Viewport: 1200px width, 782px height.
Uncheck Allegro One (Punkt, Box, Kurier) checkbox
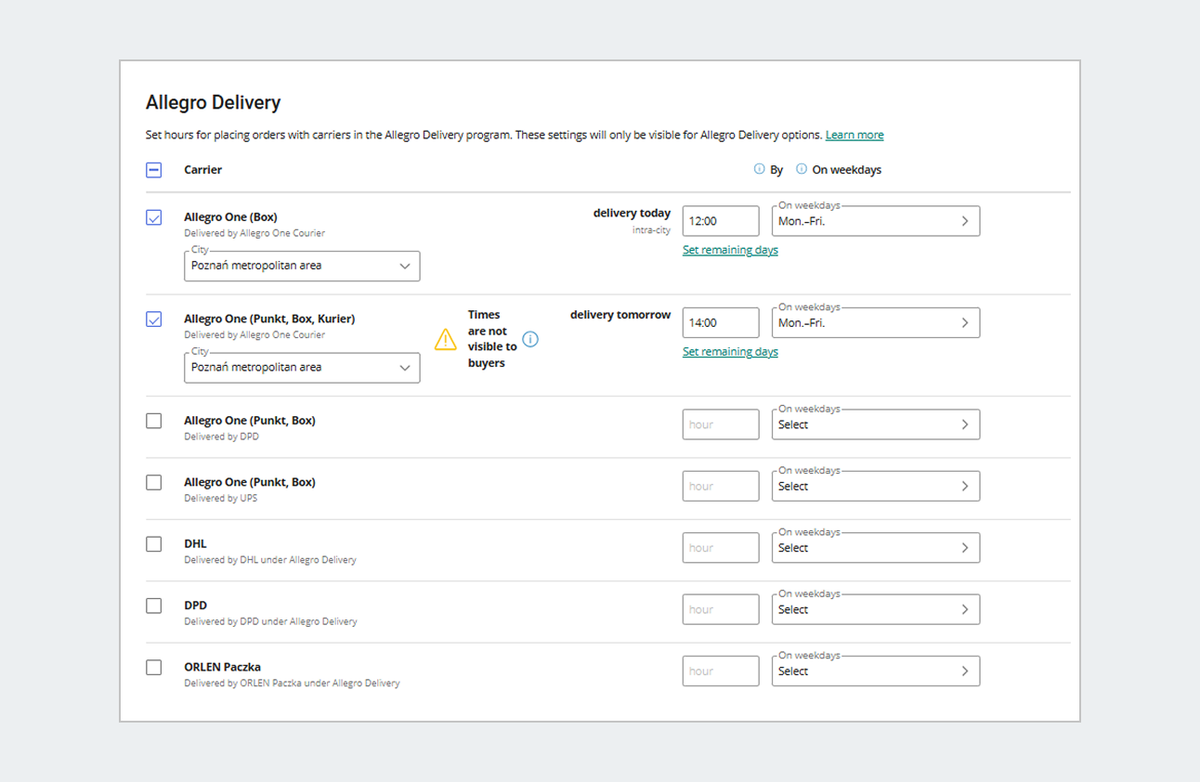coord(154,319)
